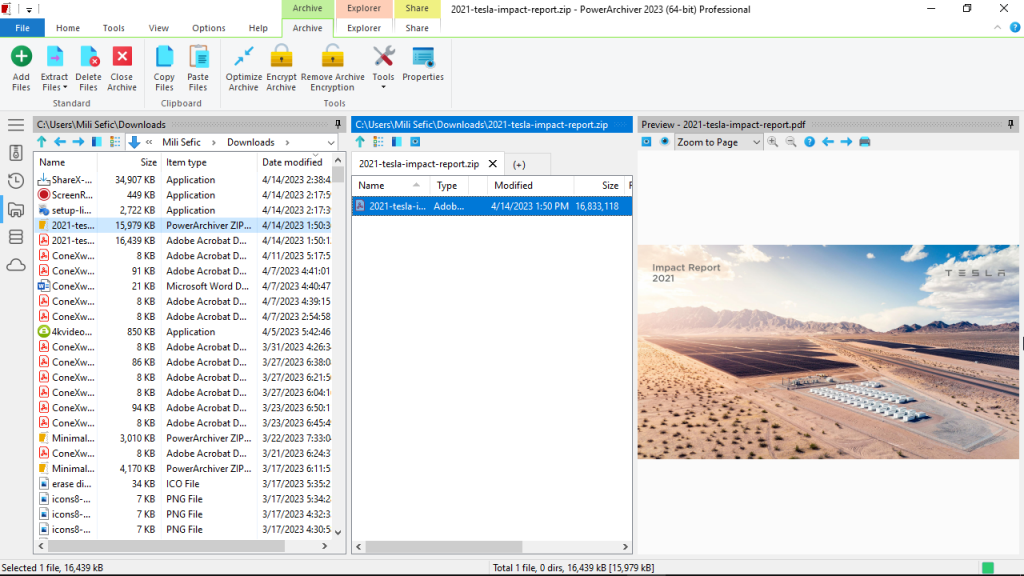Open Properties in the Archive ribbon
This screenshot has height=576, width=1024.
pyautogui.click(x=423, y=64)
